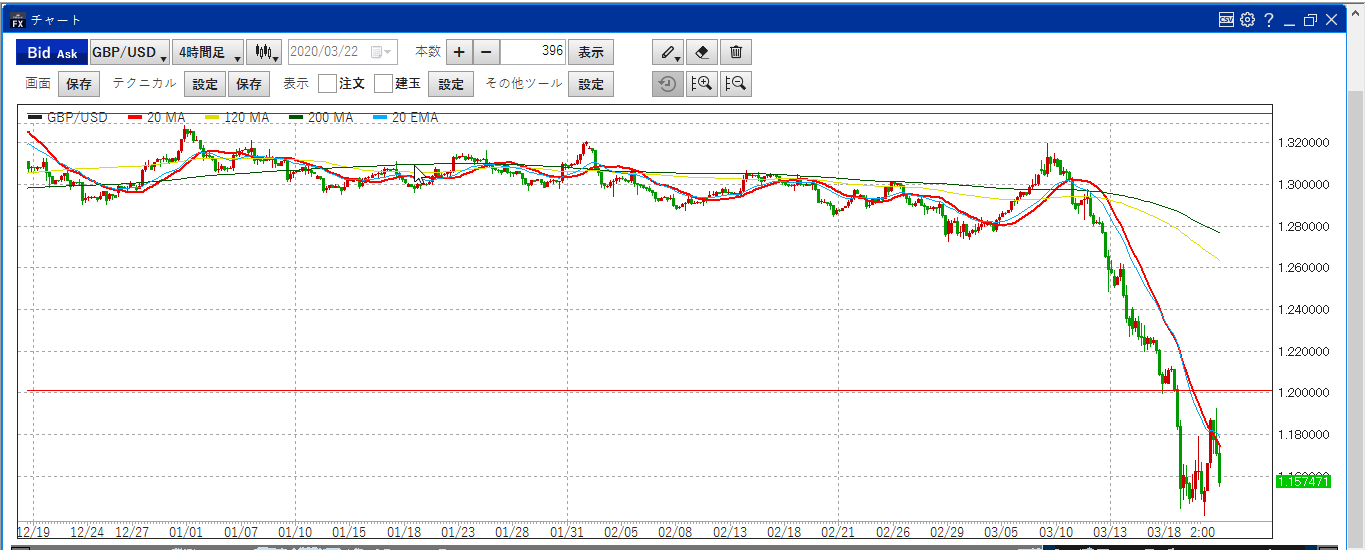Enable the 建玉 display checkbox
Viewport: 1366px width, 550px height.
click(383, 84)
